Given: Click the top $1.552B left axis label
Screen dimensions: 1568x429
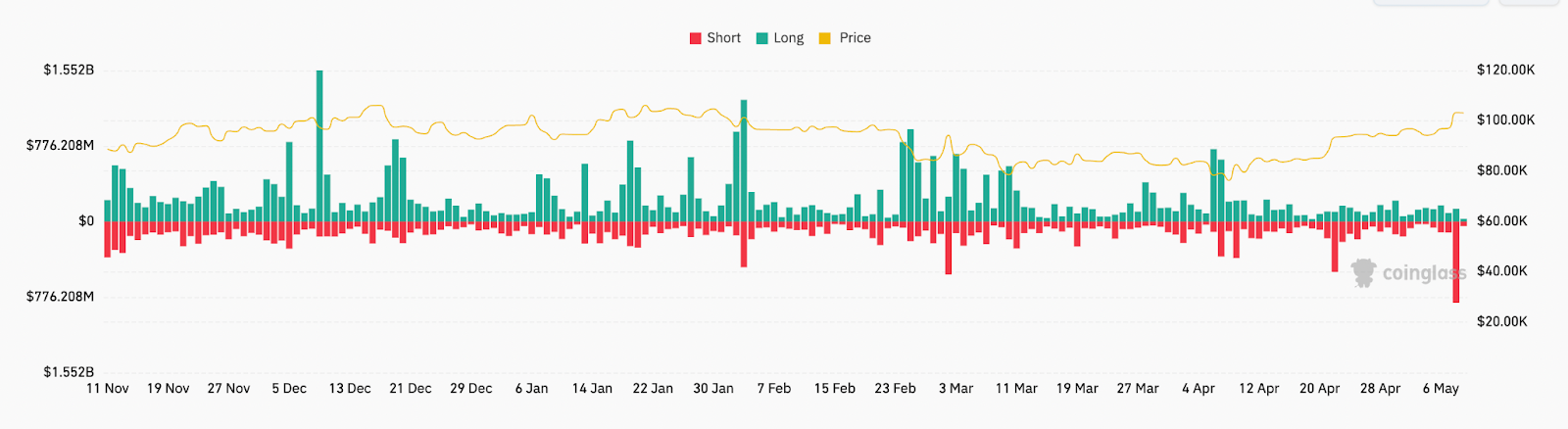Looking at the screenshot, I should pos(69,70).
